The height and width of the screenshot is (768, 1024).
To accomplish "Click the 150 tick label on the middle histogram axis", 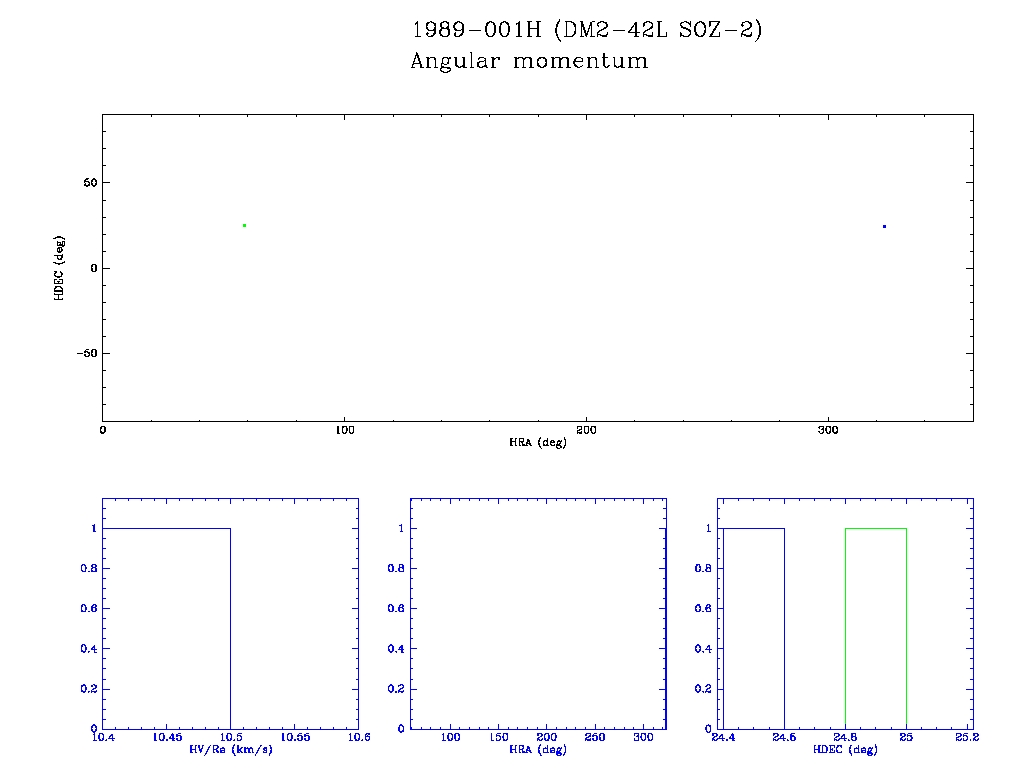I will pyautogui.click(x=499, y=738).
